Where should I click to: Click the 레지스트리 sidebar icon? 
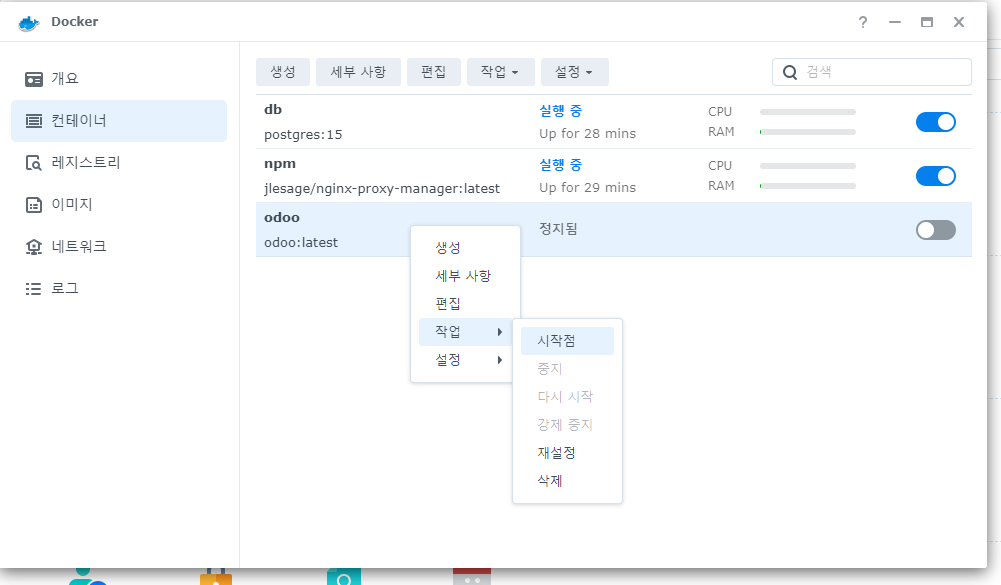[34, 163]
